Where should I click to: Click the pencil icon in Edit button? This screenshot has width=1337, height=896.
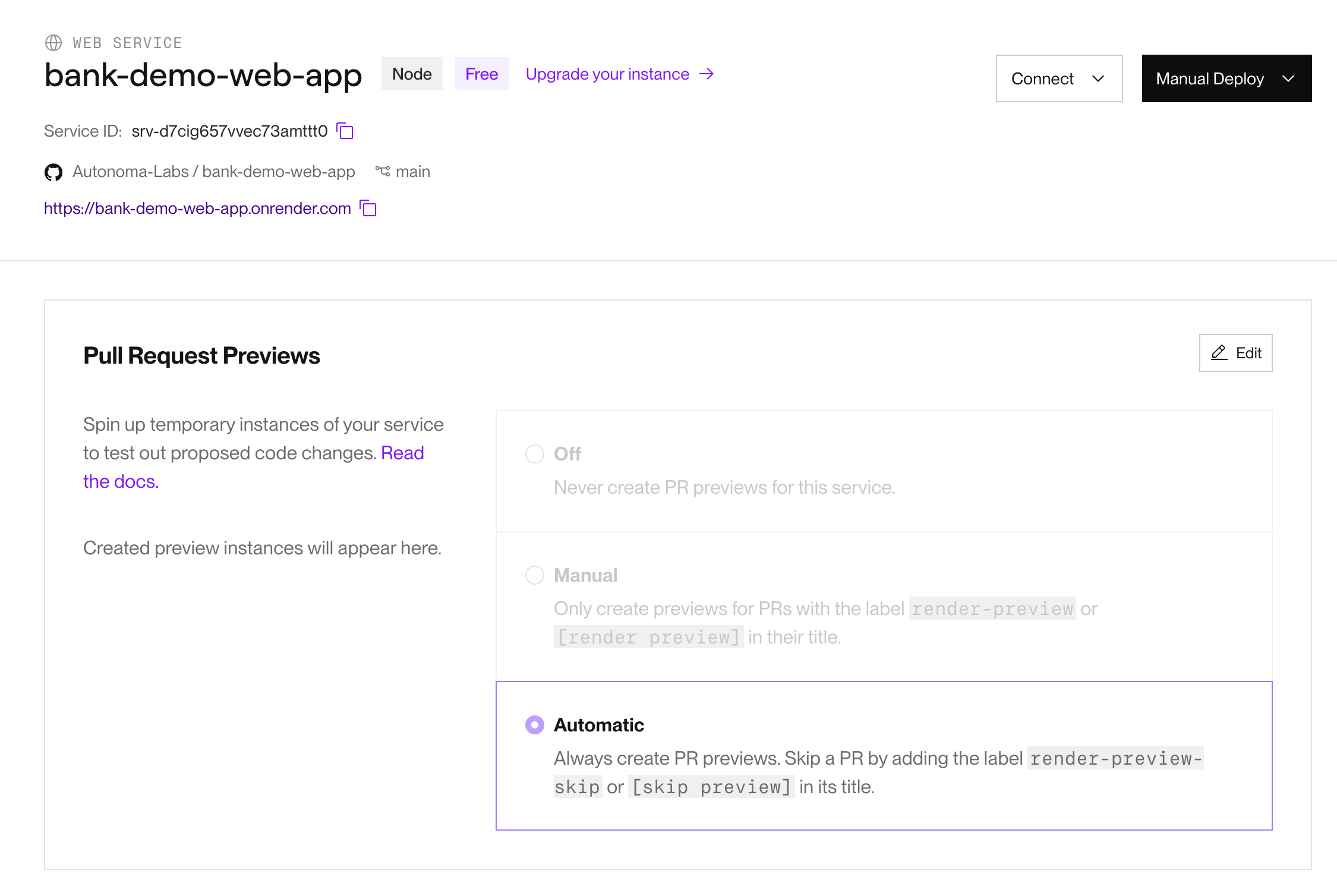1219,353
